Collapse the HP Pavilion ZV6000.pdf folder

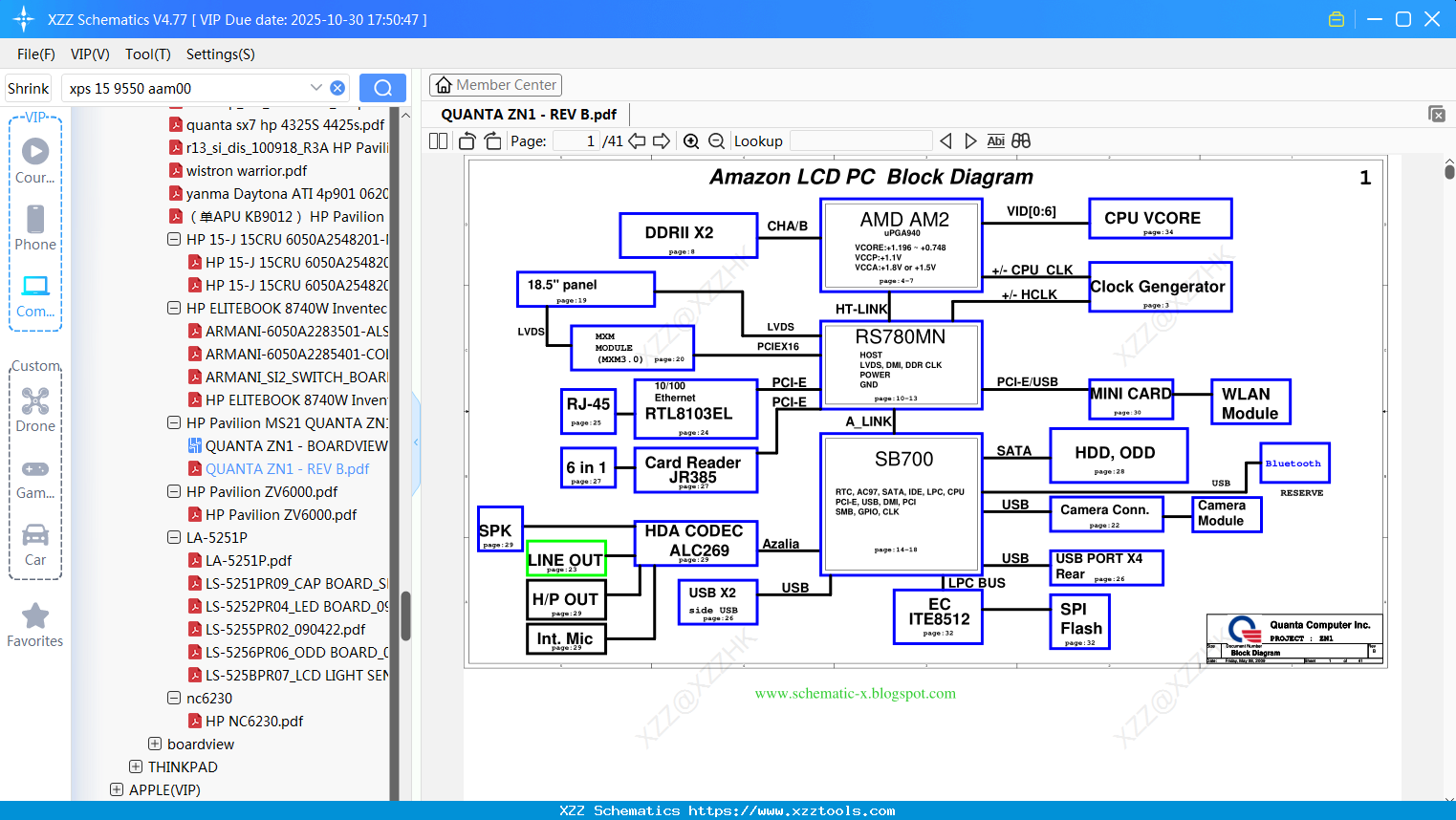pyautogui.click(x=174, y=491)
